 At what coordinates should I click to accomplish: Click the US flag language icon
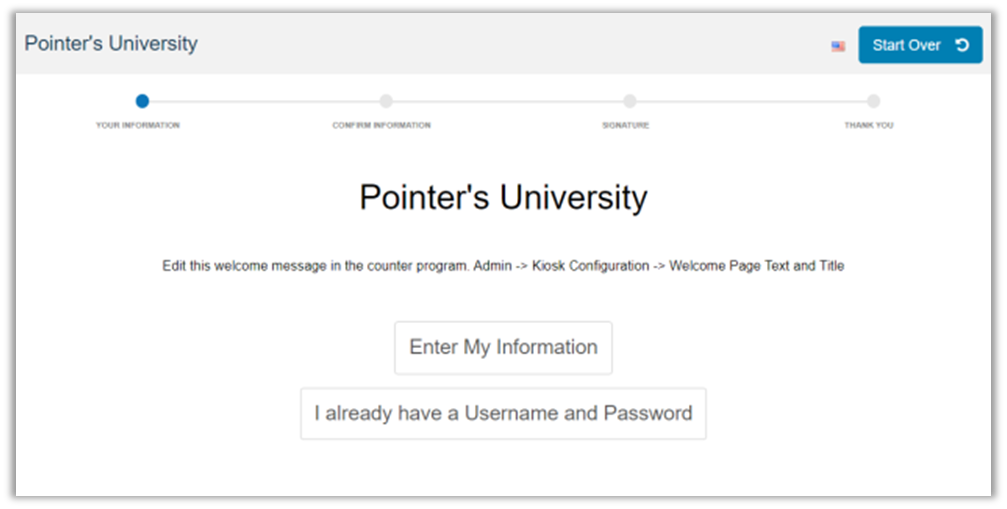(838, 46)
